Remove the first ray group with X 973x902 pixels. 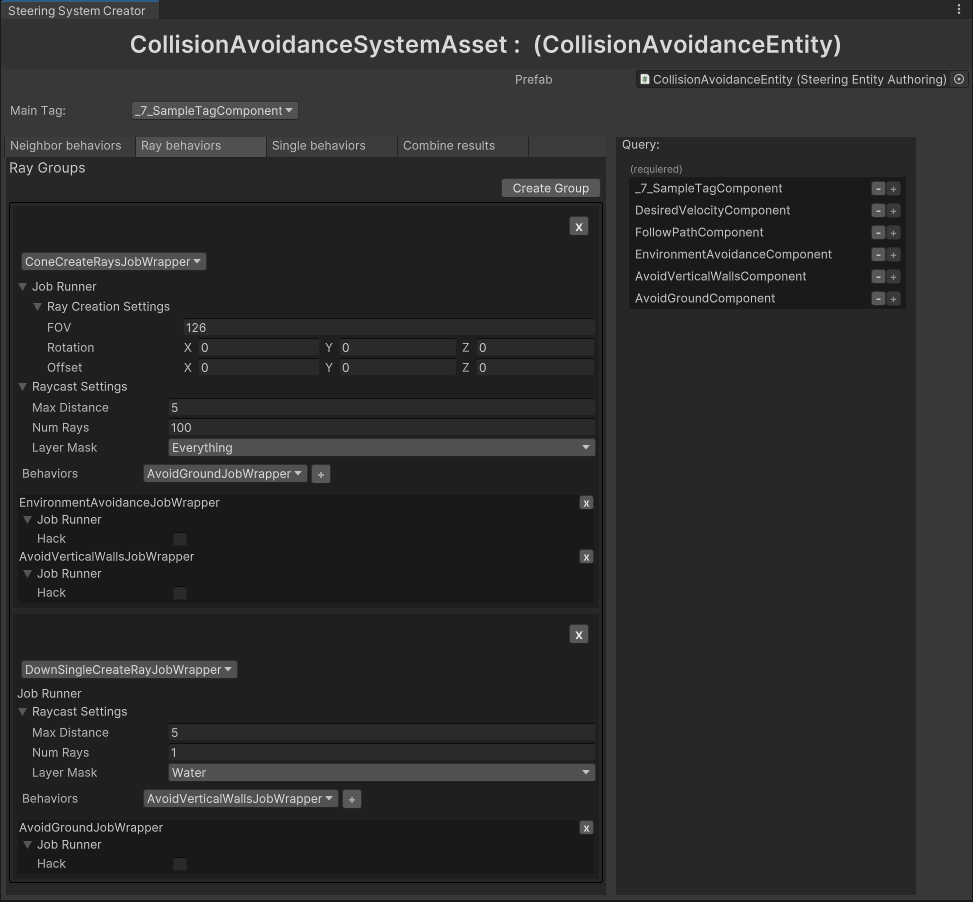[578, 227]
